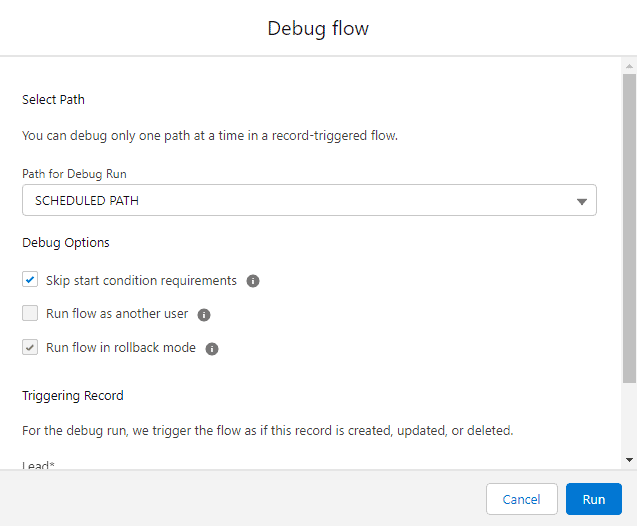Click the vertical scrollbar thumb

pos(628,230)
